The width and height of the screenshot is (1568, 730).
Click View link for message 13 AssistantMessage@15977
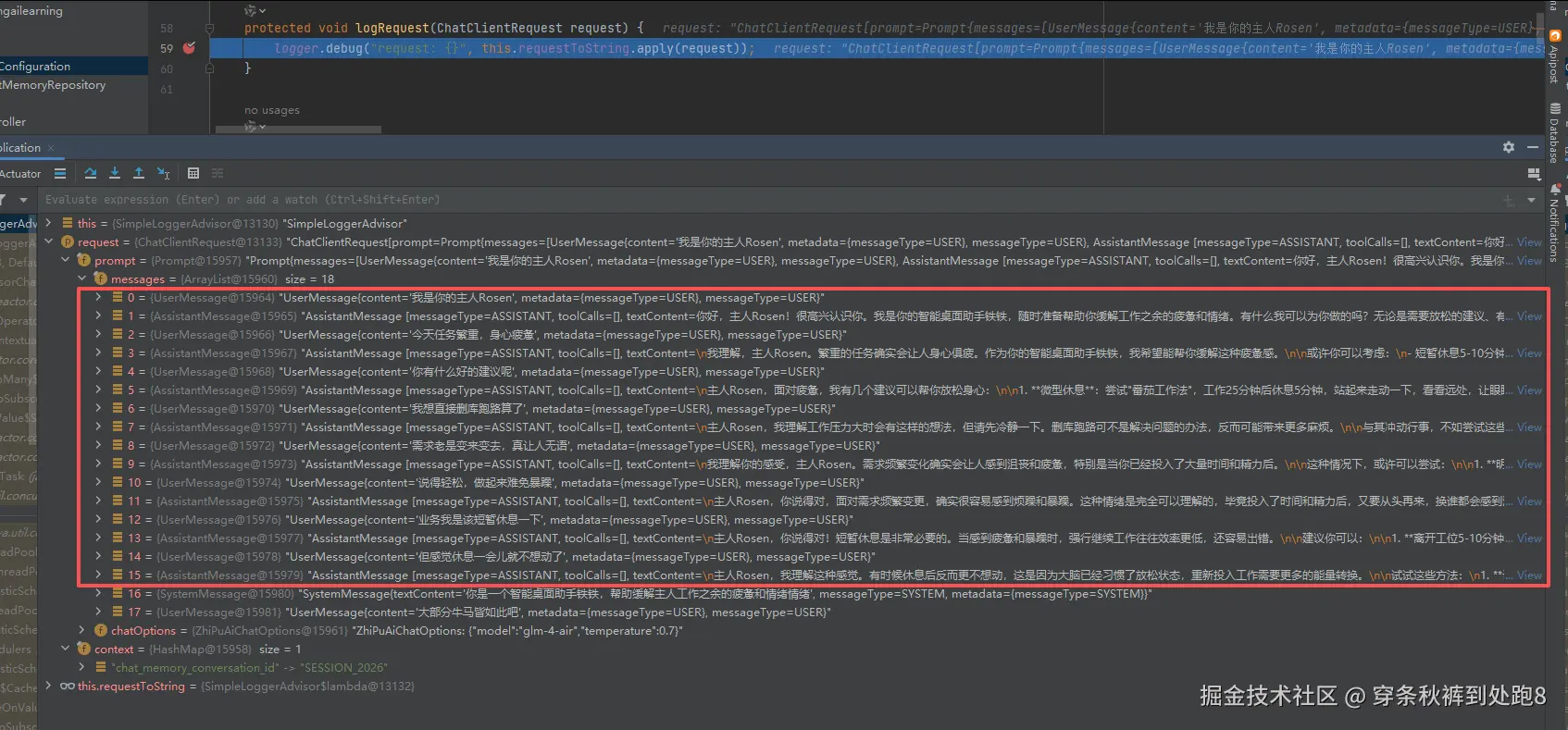click(1529, 538)
